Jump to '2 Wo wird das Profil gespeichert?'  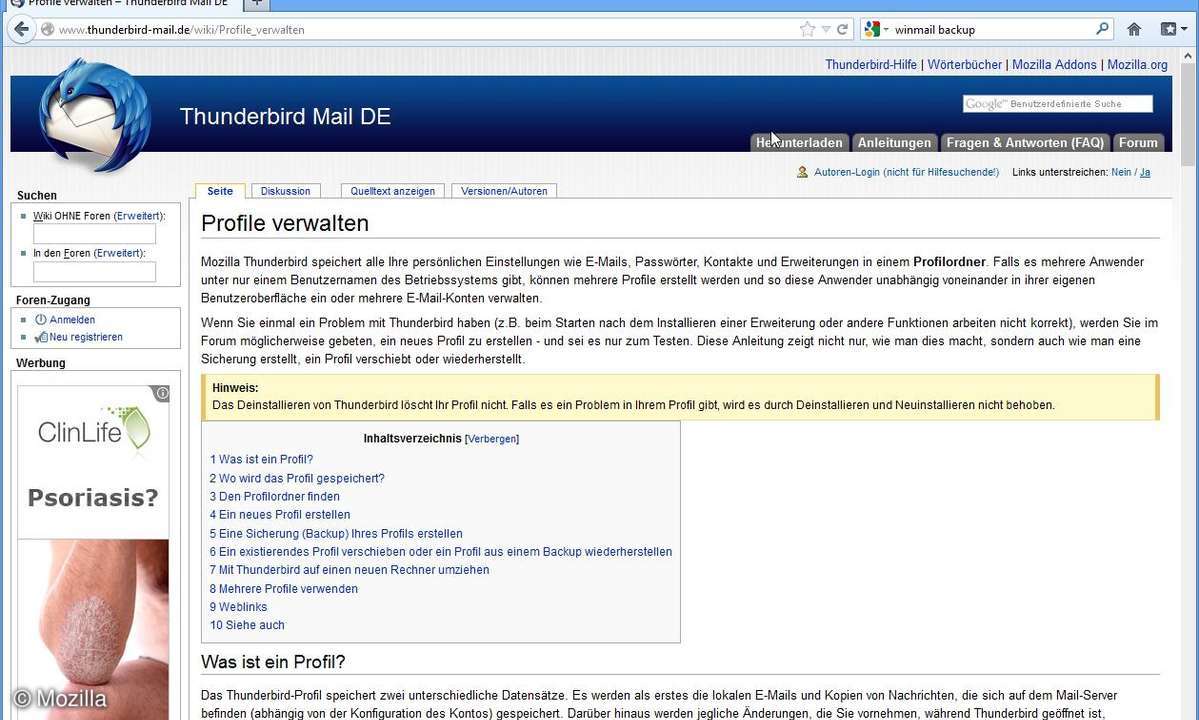point(297,478)
